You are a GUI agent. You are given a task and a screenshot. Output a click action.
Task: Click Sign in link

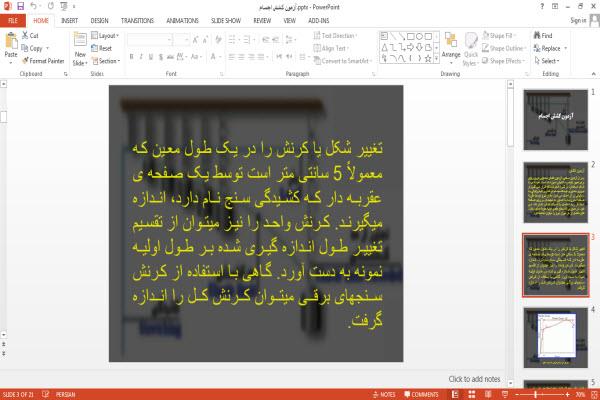(578, 21)
